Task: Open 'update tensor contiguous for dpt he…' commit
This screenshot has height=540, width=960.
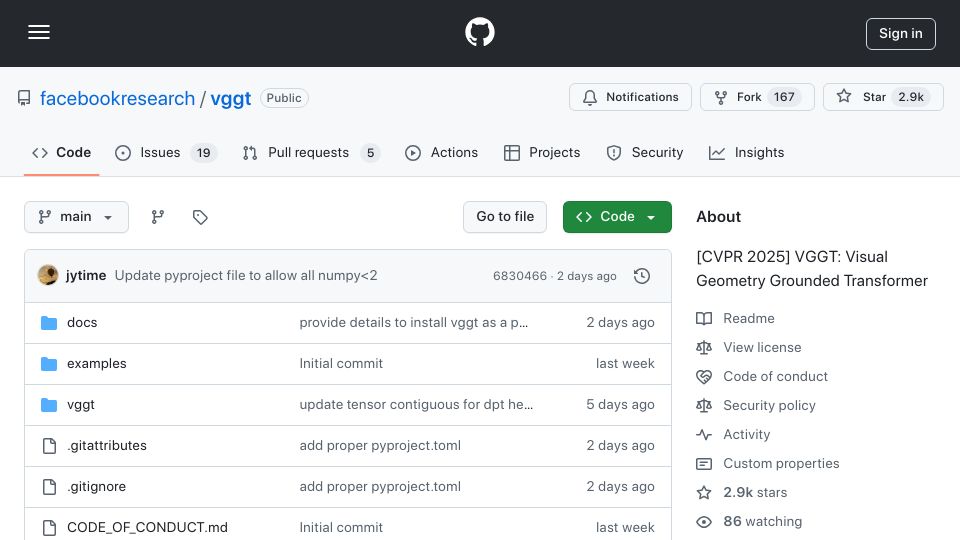Action: pos(416,405)
